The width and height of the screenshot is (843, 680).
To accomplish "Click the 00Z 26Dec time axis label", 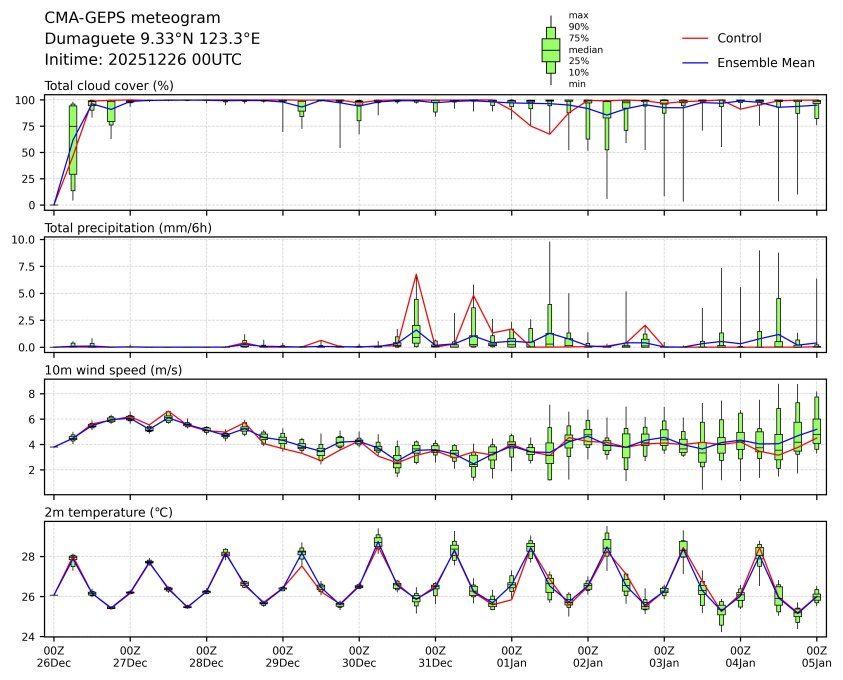I will point(54,656).
